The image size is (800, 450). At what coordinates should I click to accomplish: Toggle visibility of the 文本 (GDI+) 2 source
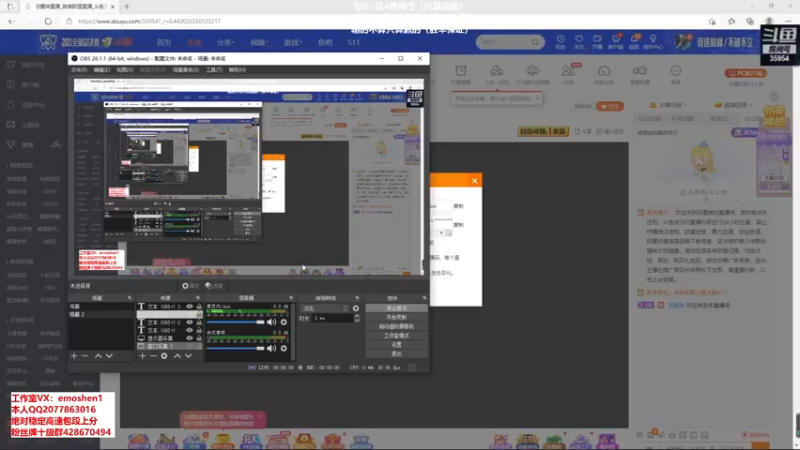click(x=189, y=322)
